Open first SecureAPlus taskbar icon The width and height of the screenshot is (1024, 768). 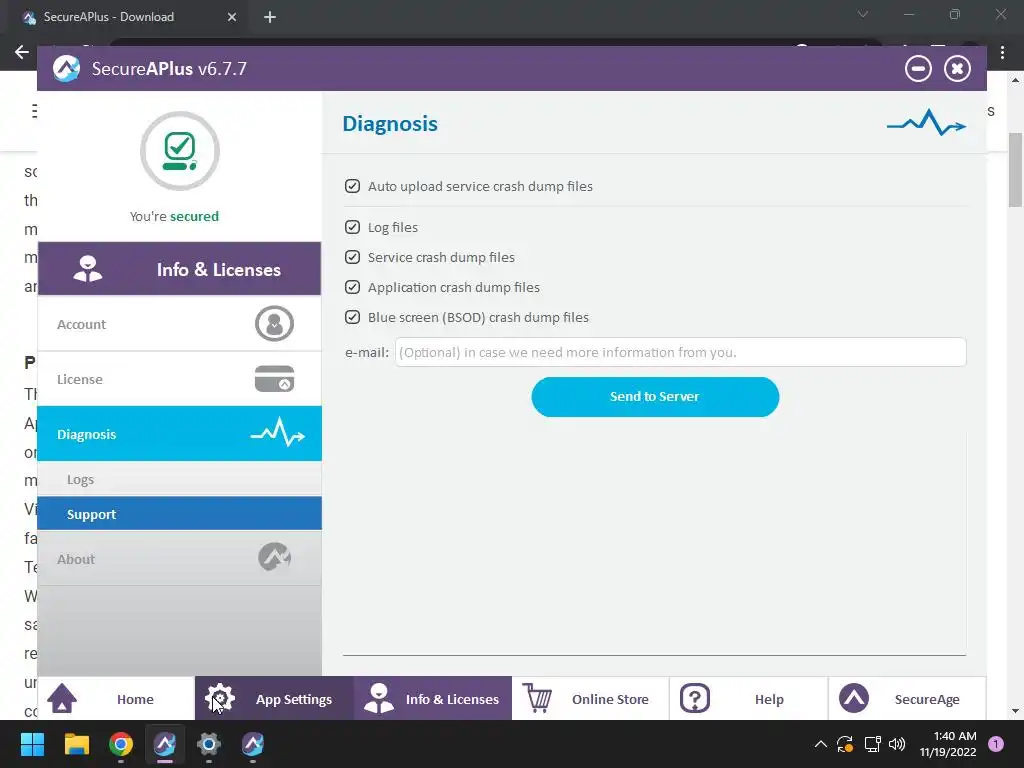(x=165, y=744)
